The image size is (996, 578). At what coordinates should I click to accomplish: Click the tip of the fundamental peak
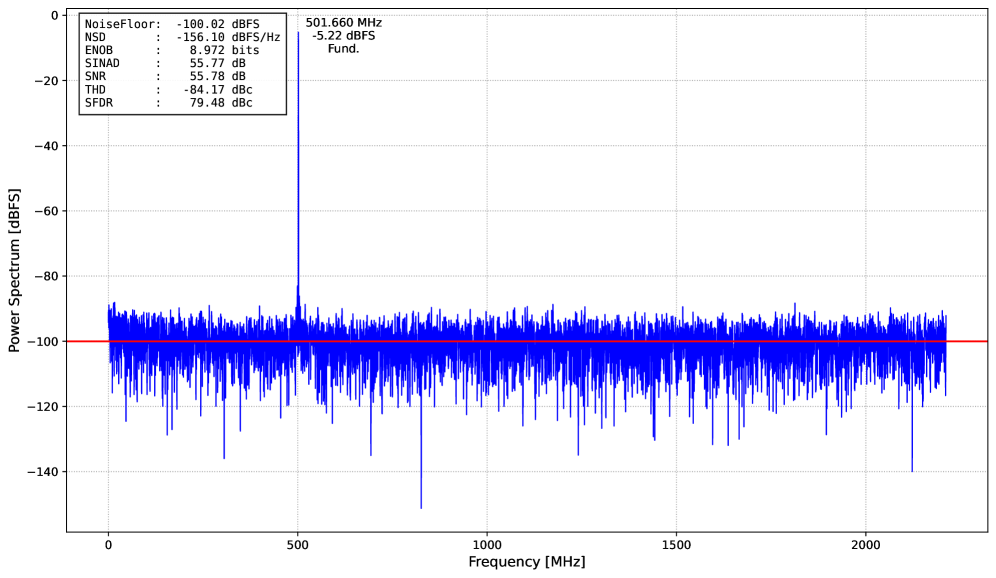tap(298, 32)
